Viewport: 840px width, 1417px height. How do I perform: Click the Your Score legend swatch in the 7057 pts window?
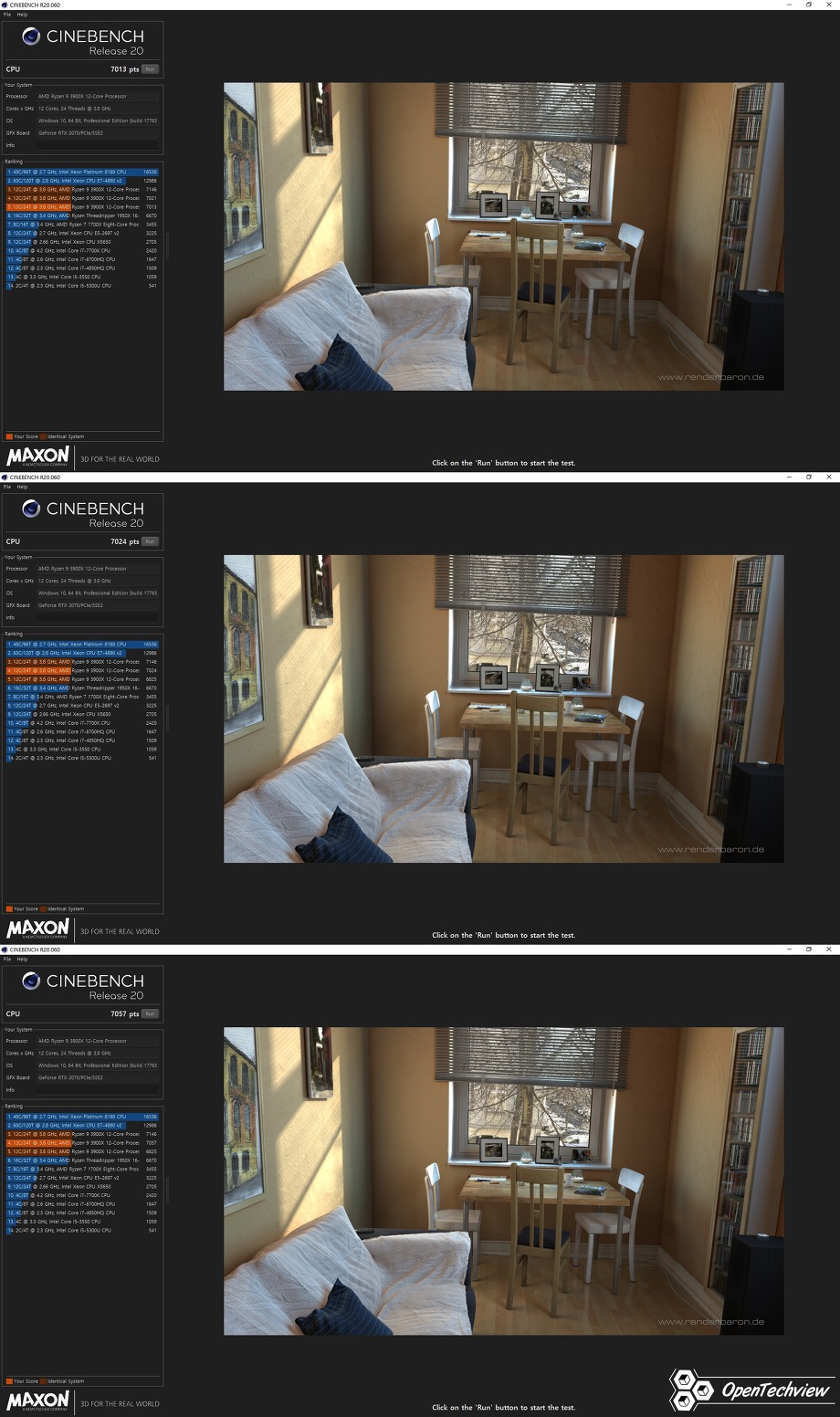pyautogui.click(x=9, y=1381)
